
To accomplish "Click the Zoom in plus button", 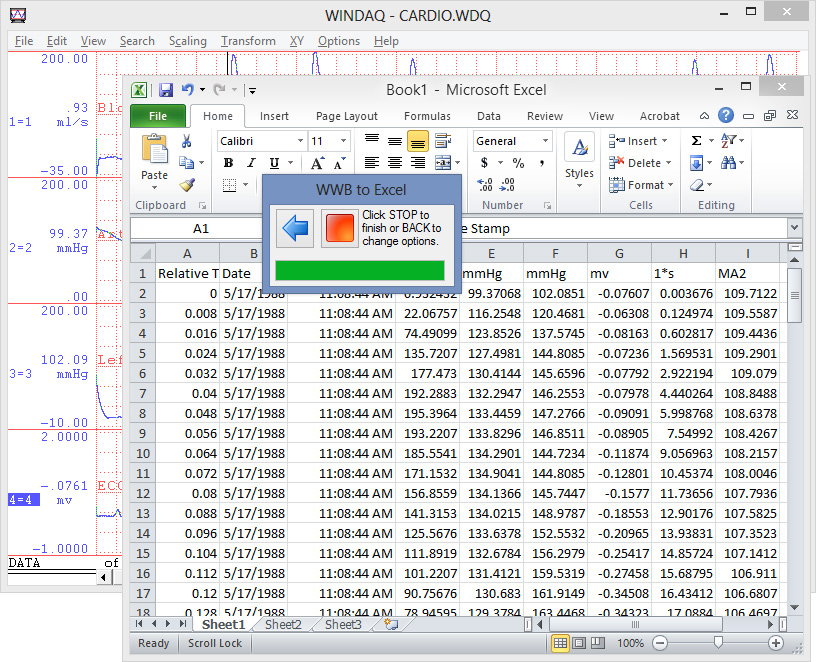I will click(775, 643).
